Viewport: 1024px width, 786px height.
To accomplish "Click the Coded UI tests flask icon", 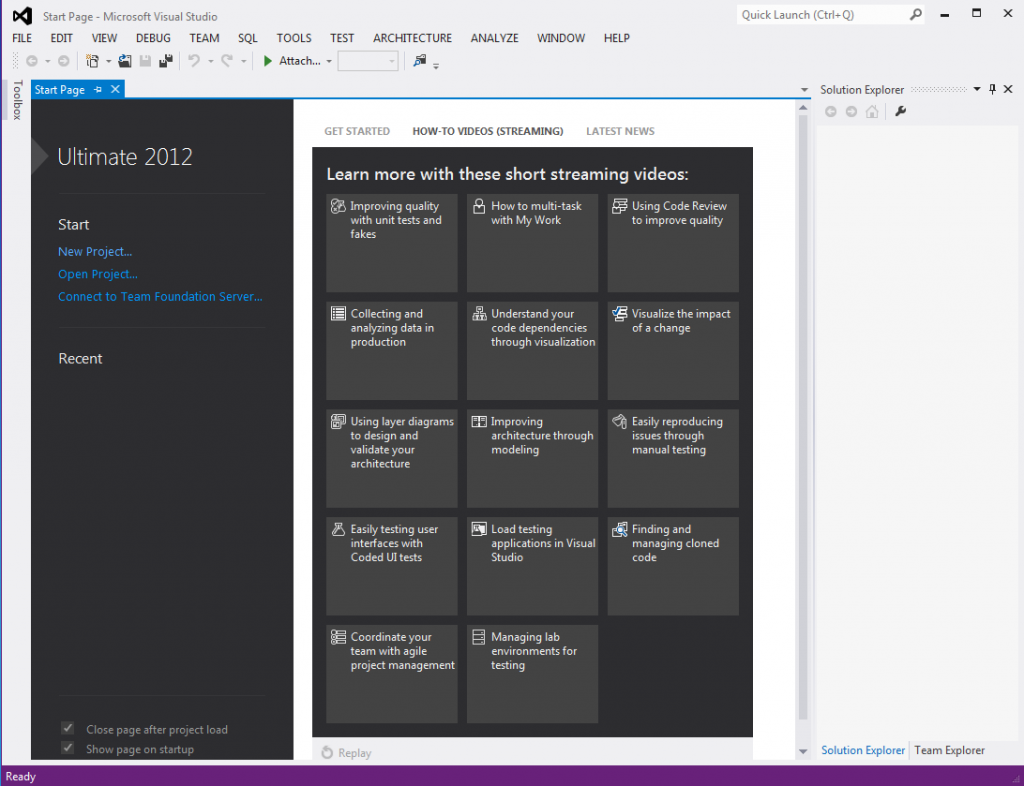I will pyautogui.click(x=338, y=529).
